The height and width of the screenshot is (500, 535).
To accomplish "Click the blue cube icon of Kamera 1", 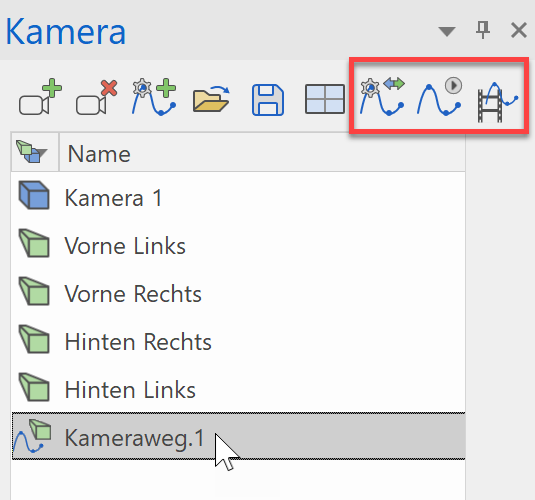I will [x=34, y=195].
